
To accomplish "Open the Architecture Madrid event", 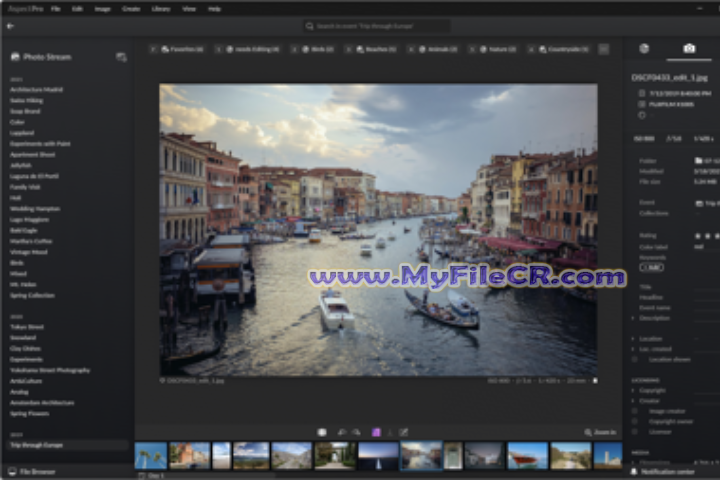I will 36,90.
